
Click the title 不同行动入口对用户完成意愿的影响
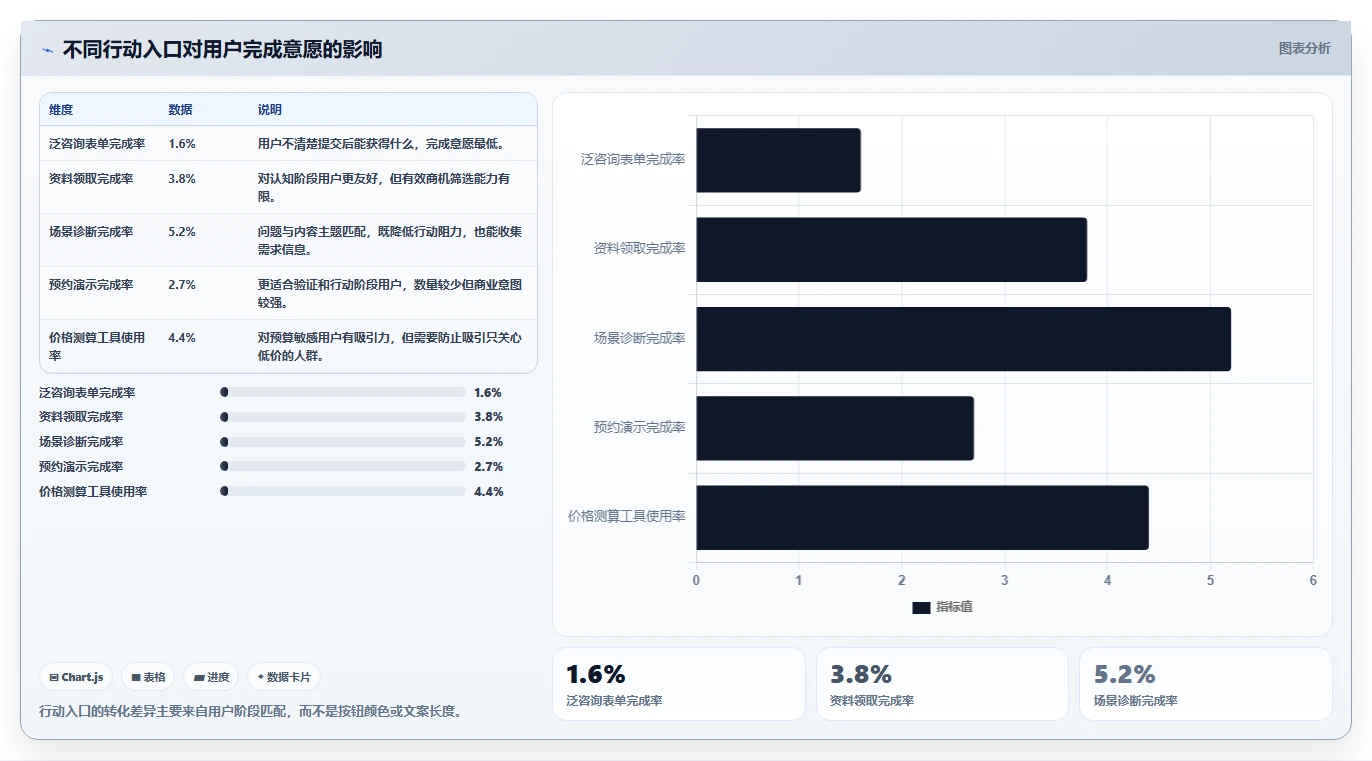click(x=222, y=50)
